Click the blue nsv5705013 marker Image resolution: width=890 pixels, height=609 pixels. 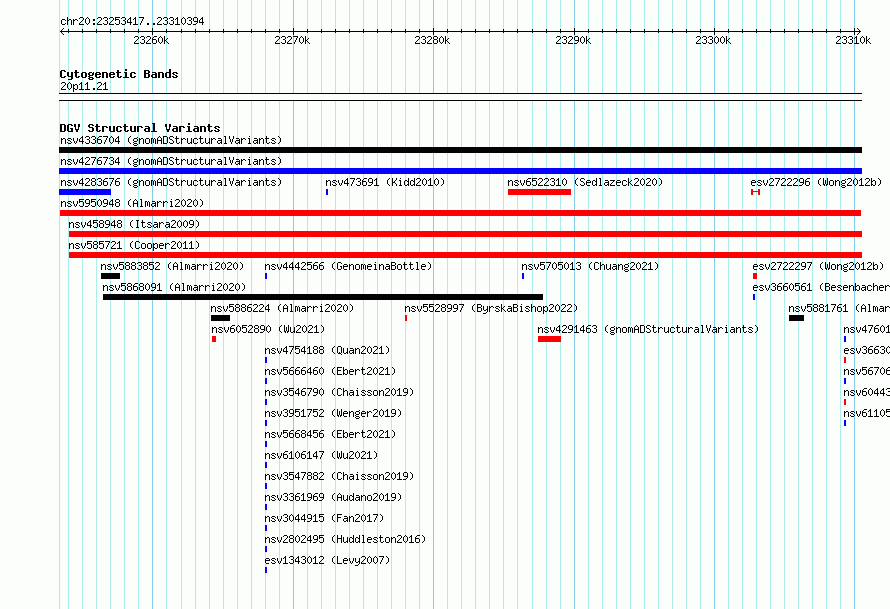[x=523, y=276]
